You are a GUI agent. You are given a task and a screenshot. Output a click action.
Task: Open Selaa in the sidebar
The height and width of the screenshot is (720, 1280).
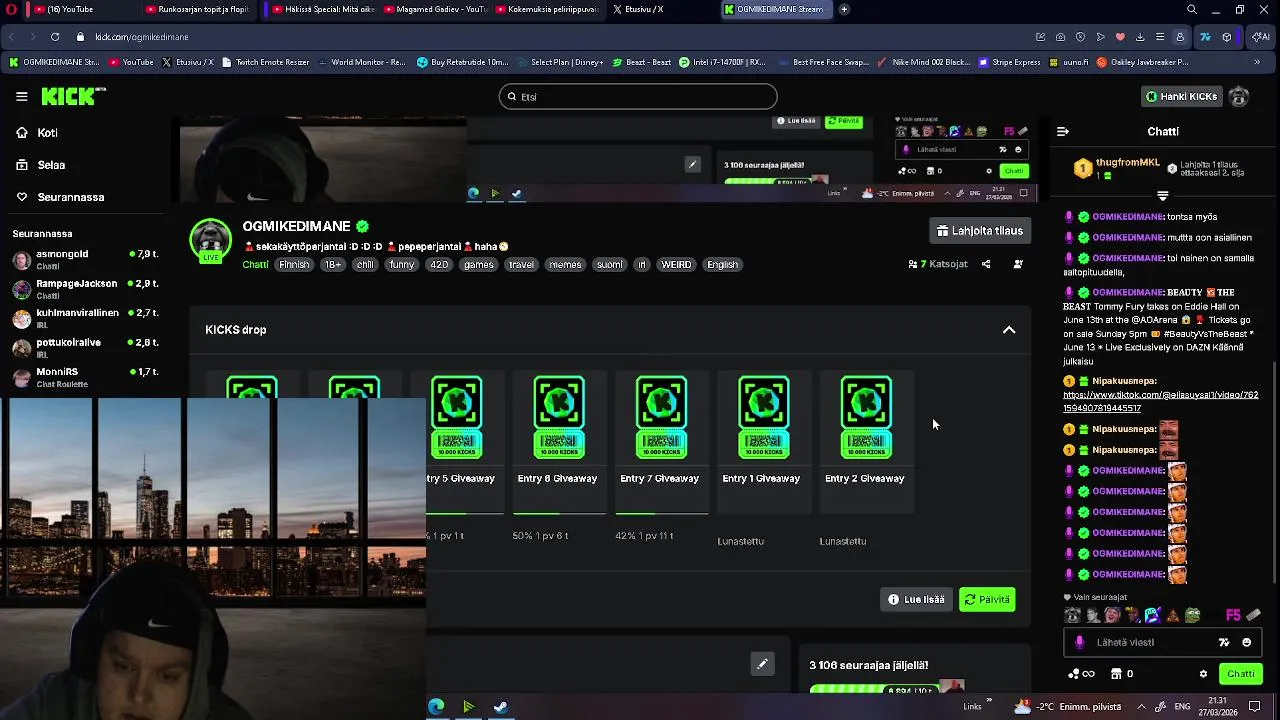[x=51, y=165]
